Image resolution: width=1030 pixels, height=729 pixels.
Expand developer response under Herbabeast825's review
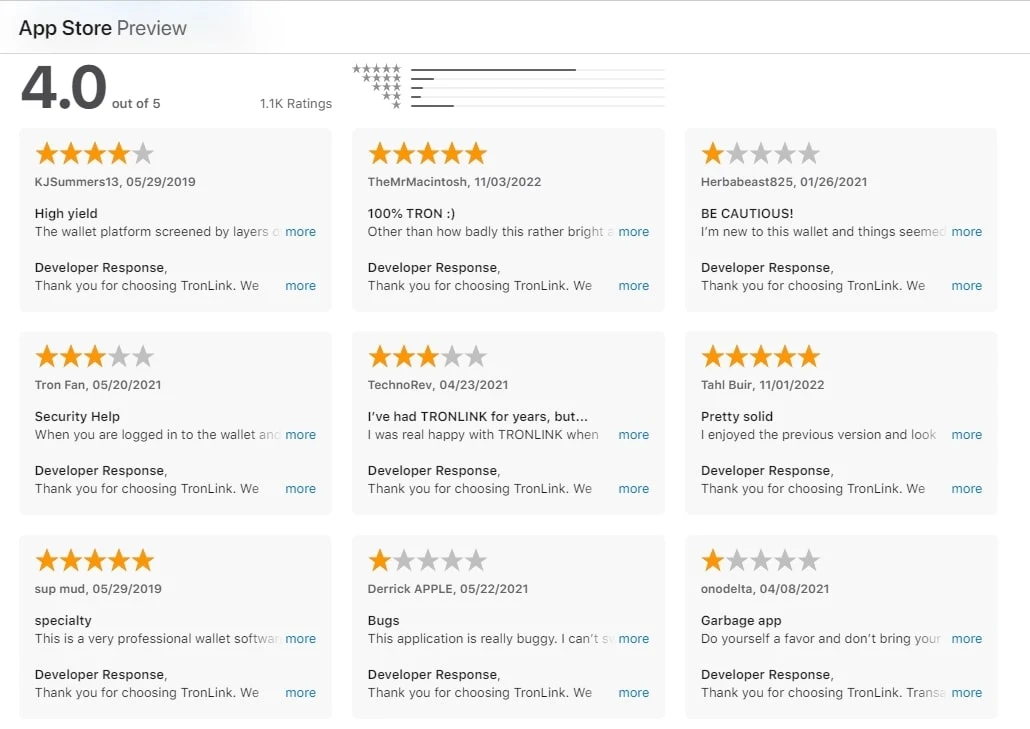pos(966,286)
